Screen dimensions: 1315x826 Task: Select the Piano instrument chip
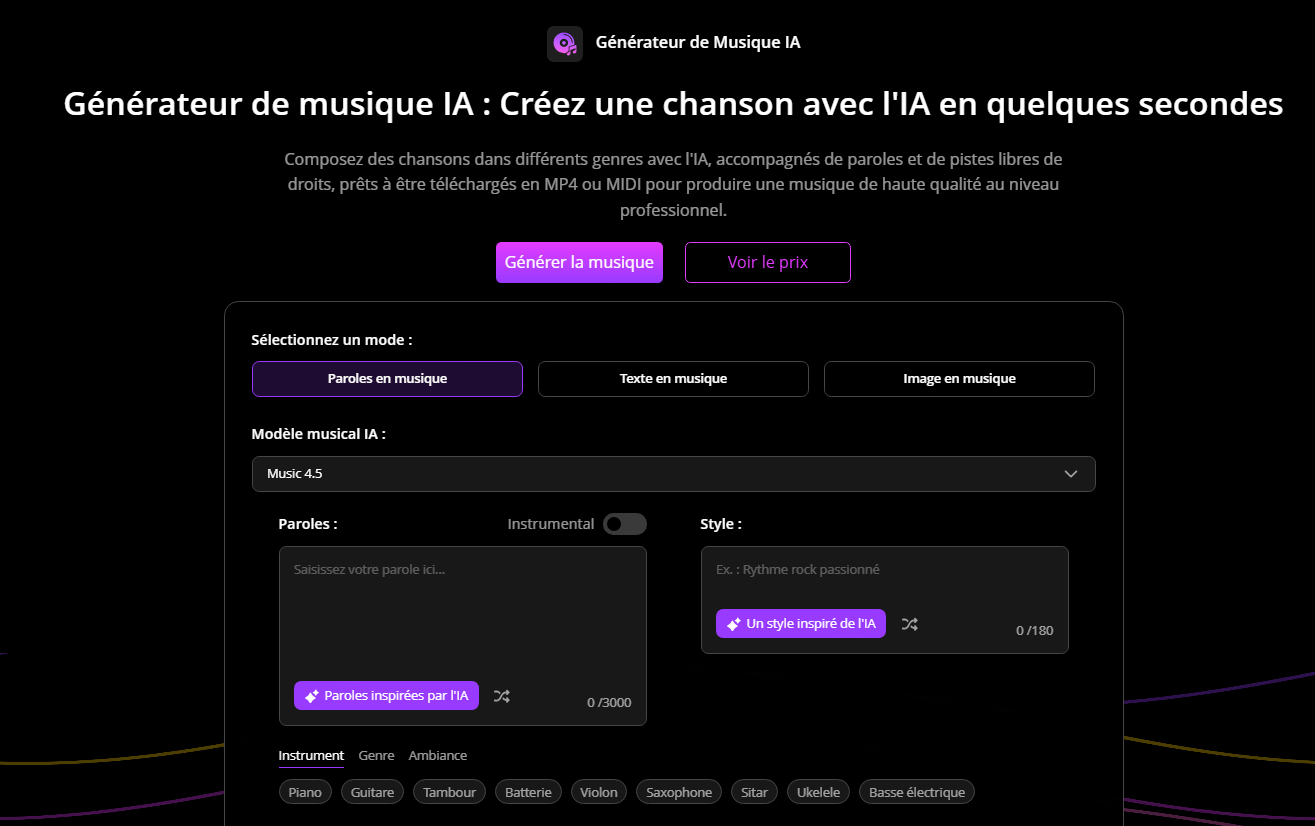click(x=305, y=791)
